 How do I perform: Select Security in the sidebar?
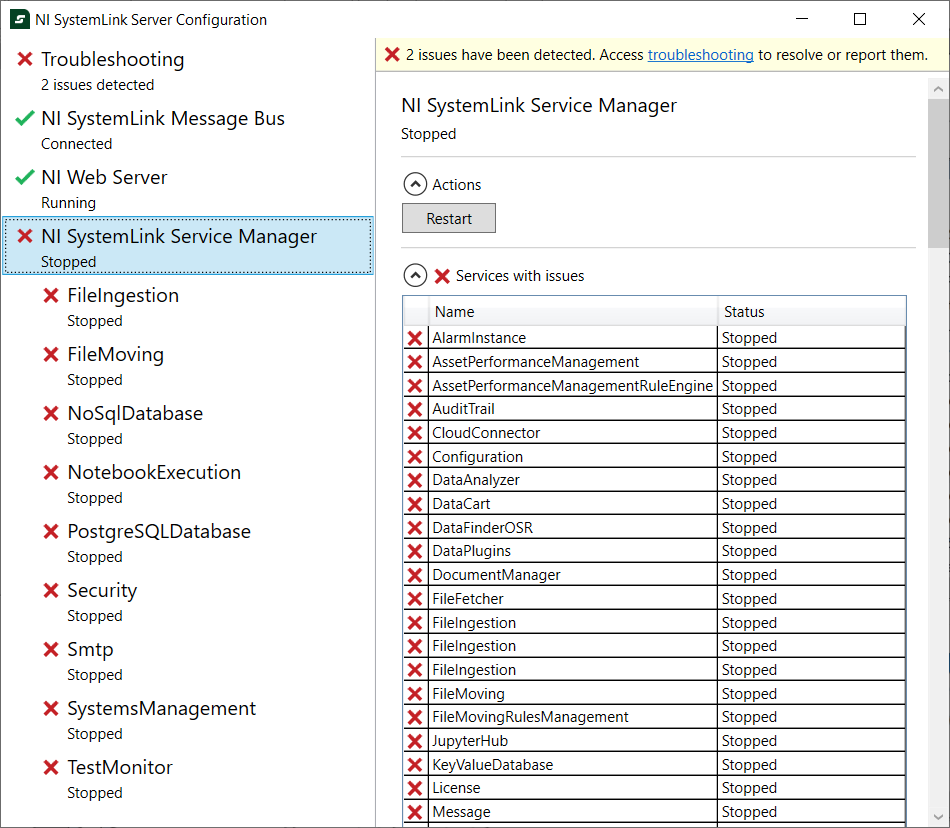pyautogui.click(x=188, y=601)
